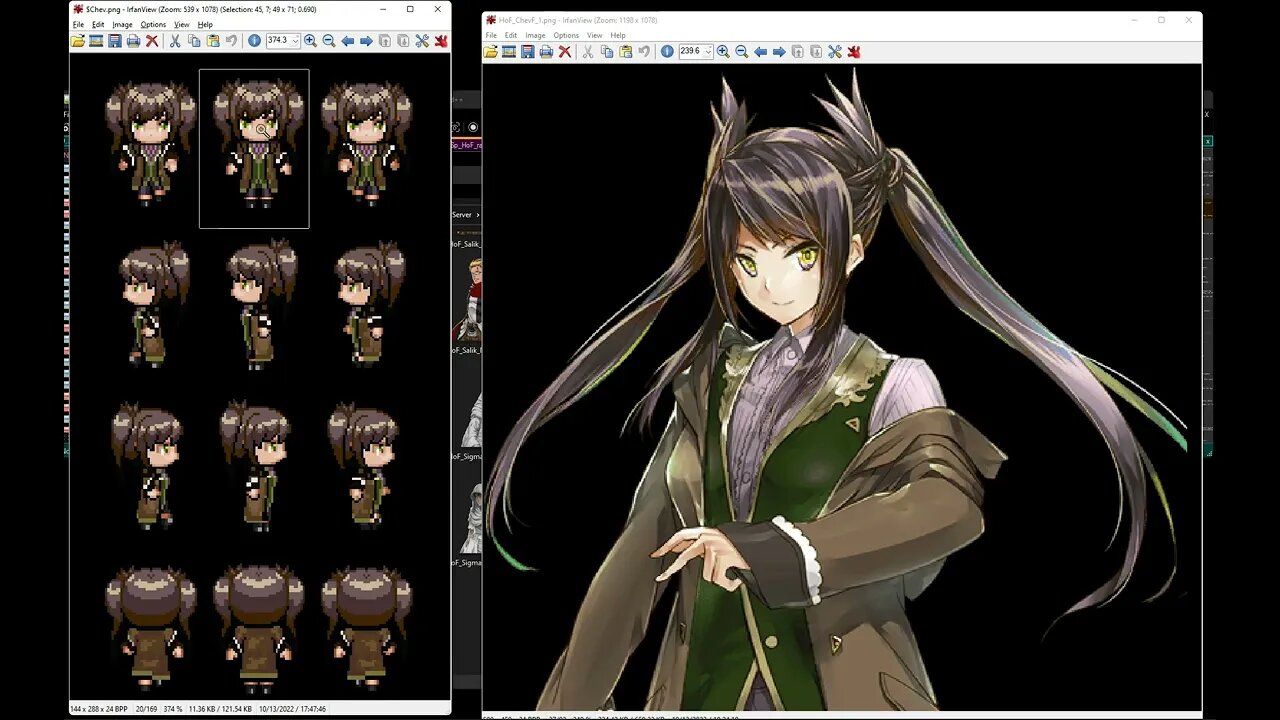Viewport: 1280px width, 720px height.
Task: Click Zoom Out magnifier in HoF_ChevF_1.png window
Action: [742, 51]
